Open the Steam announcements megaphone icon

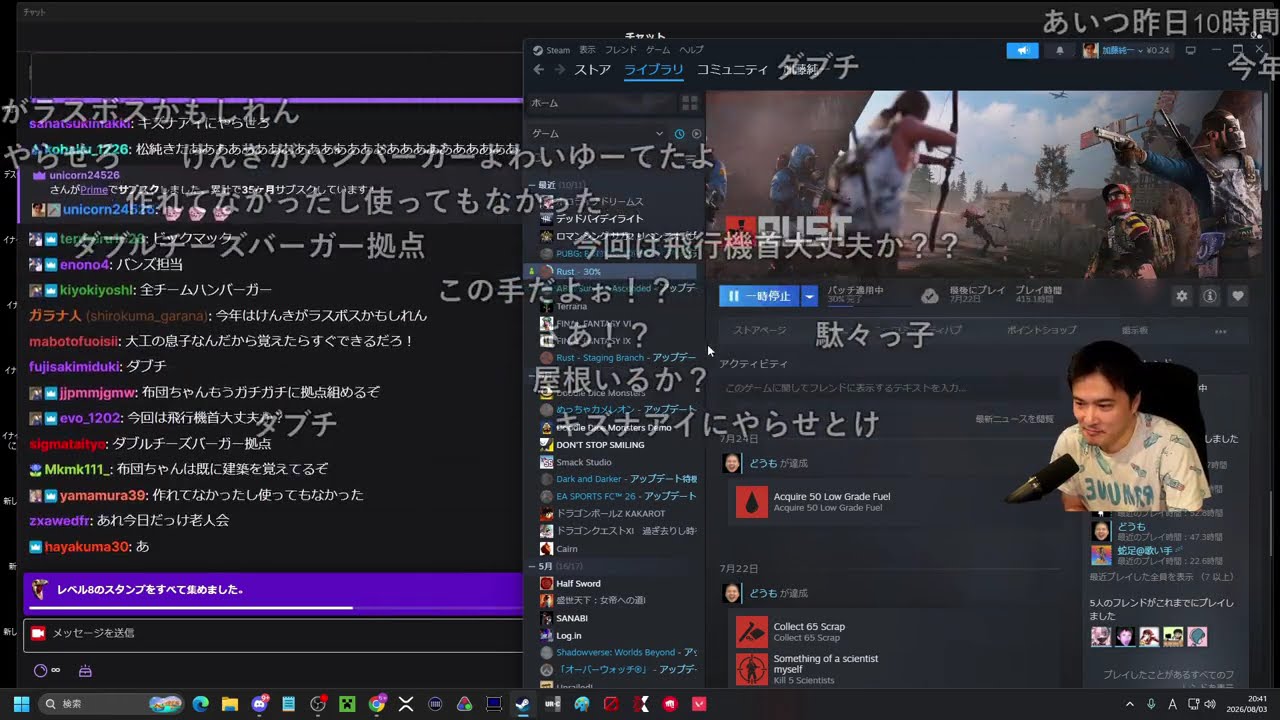1022,50
